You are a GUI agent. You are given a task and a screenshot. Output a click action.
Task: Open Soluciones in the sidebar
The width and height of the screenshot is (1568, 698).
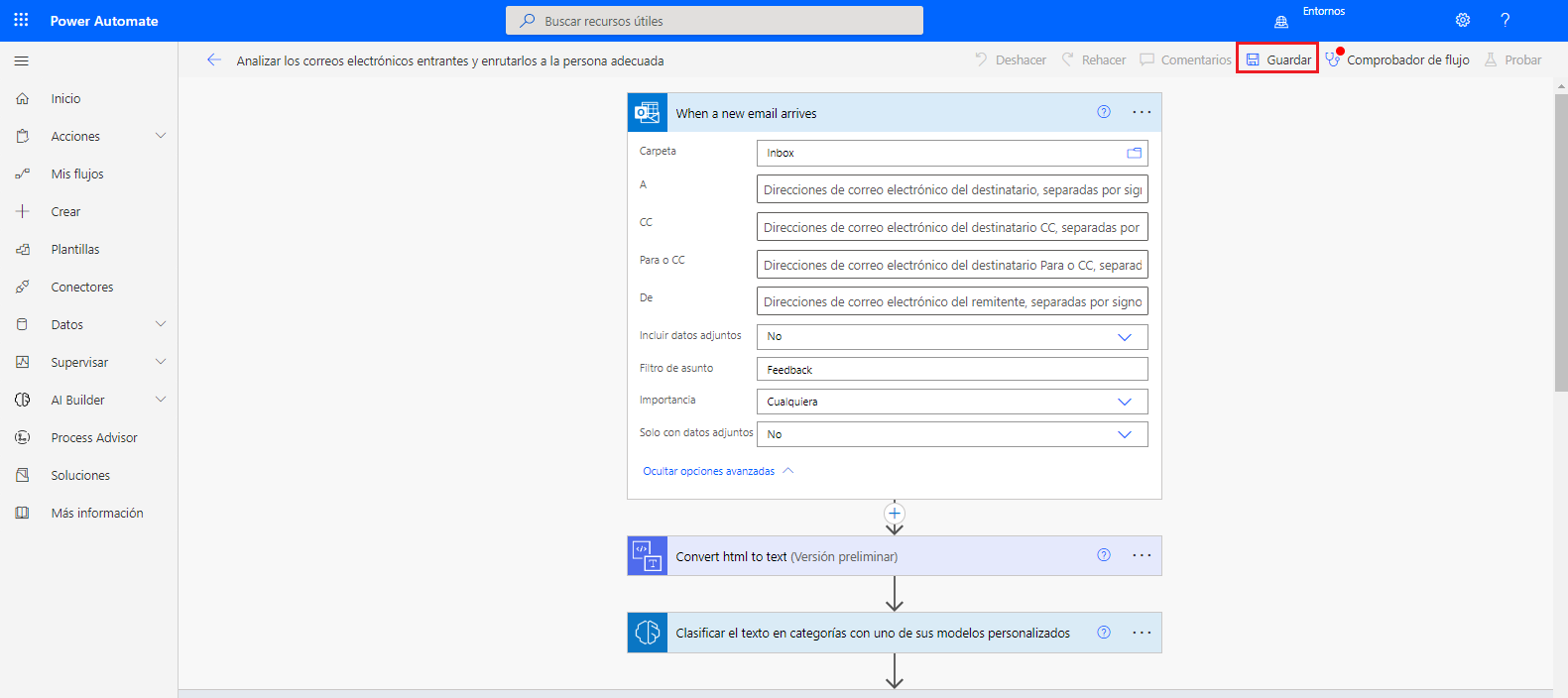[x=80, y=475]
